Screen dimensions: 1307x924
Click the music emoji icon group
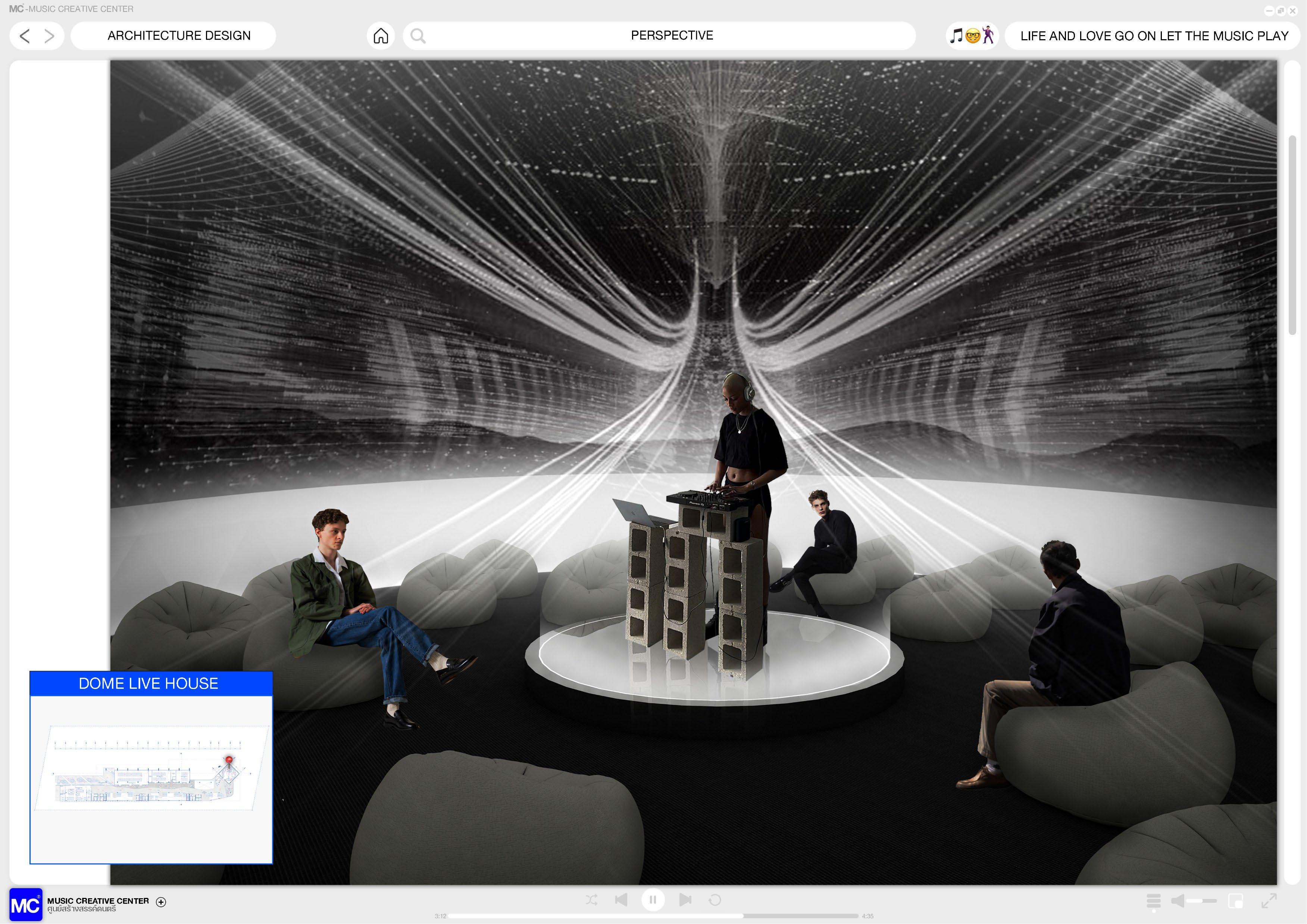[x=972, y=36]
